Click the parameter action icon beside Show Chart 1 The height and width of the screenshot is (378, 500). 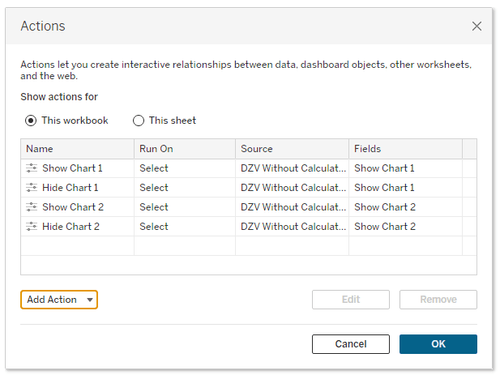tap(32, 168)
